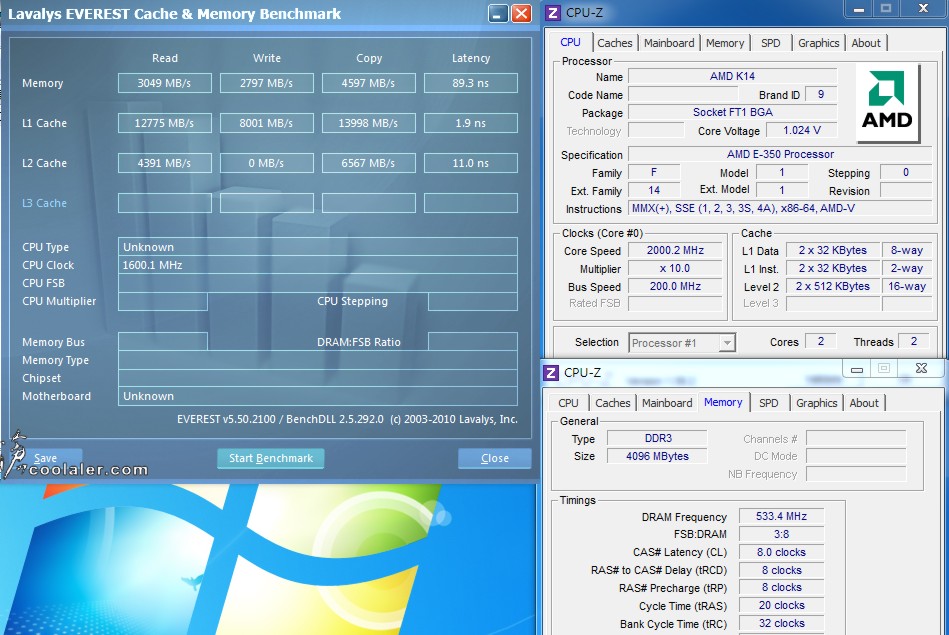
Task: Click the Level 2 cache value 2 x 512 KBytes
Action: click(x=832, y=286)
